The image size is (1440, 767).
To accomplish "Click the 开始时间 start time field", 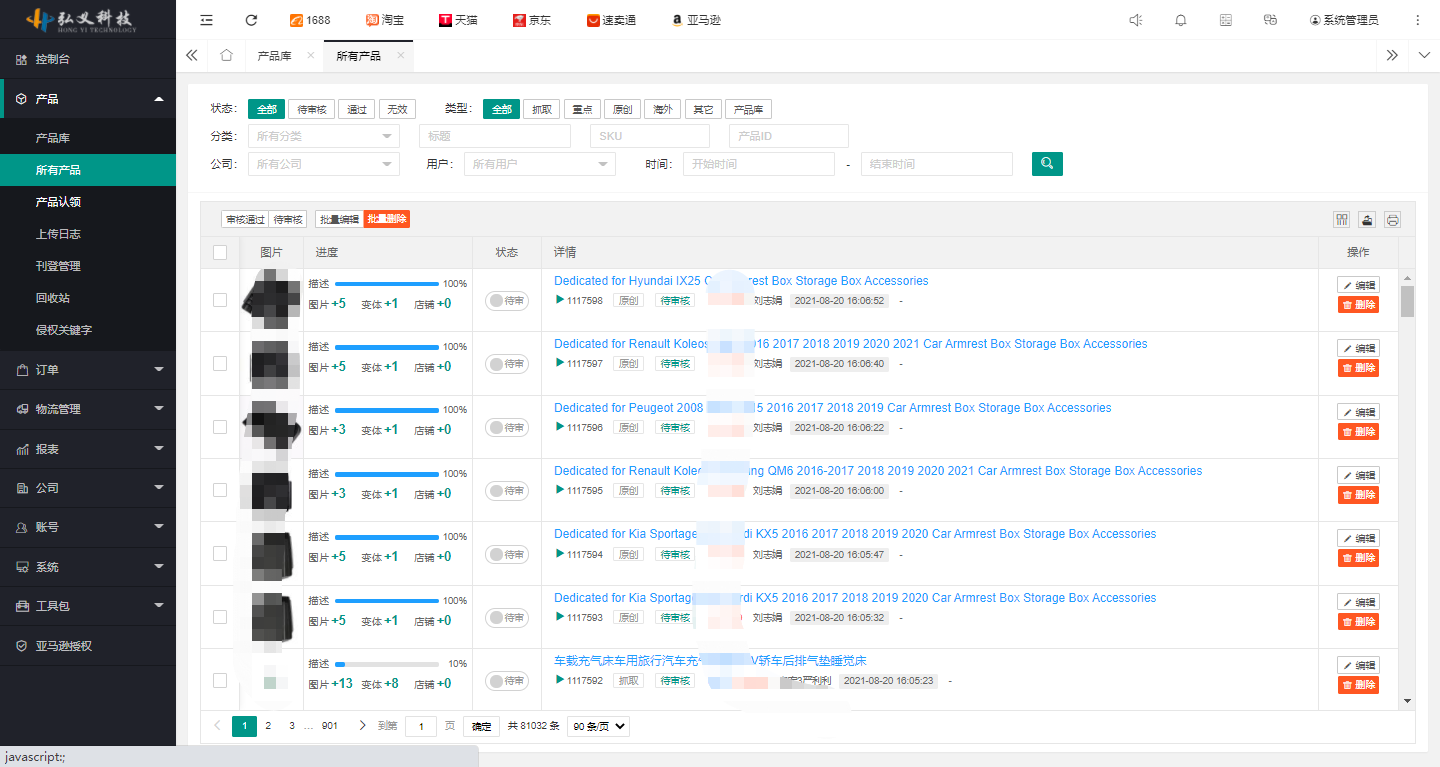I will coord(758,164).
